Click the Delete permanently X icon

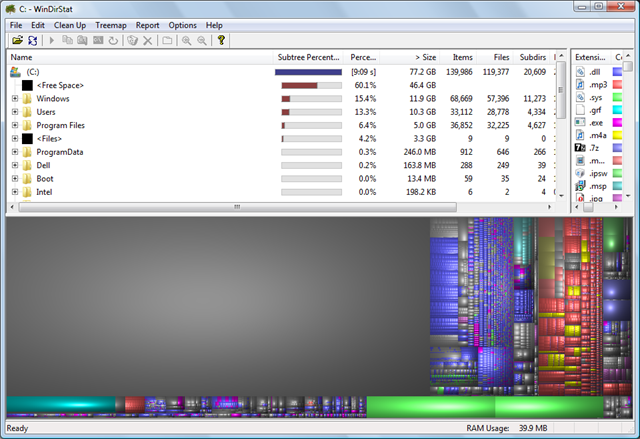(x=147, y=40)
